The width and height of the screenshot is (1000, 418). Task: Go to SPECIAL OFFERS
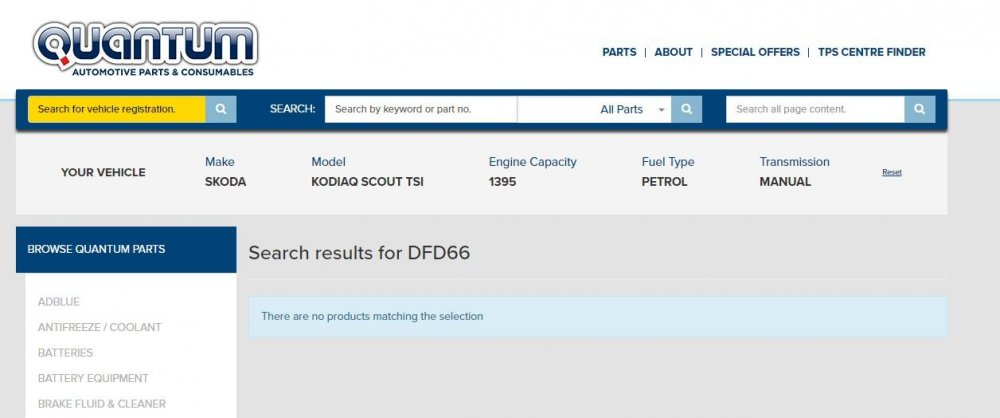coord(755,52)
